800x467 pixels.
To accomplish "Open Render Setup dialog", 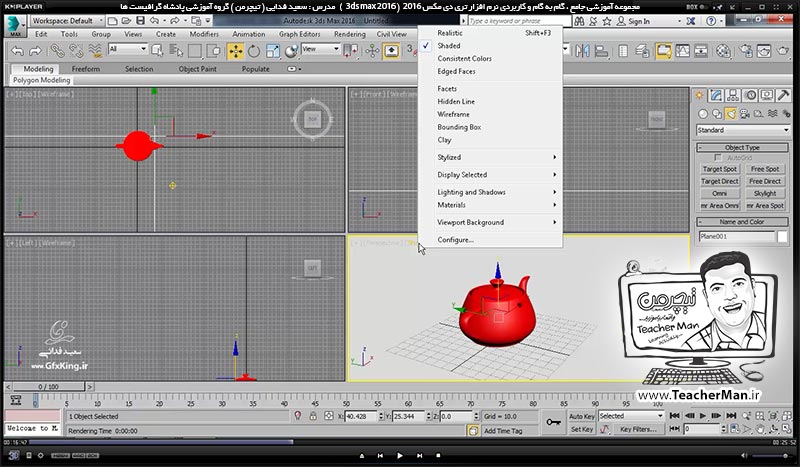I will coord(746,51).
